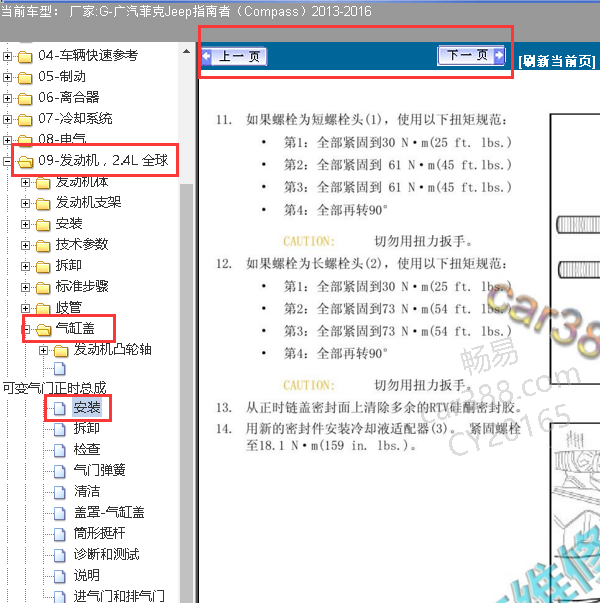The height and width of the screenshot is (603, 600).
Task: Open the 诊断和测试 document page
Action: click(x=107, y=554)
